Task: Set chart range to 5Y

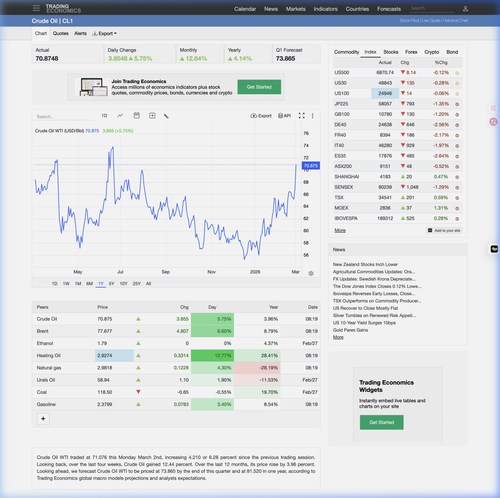Action: click(112, 284)
